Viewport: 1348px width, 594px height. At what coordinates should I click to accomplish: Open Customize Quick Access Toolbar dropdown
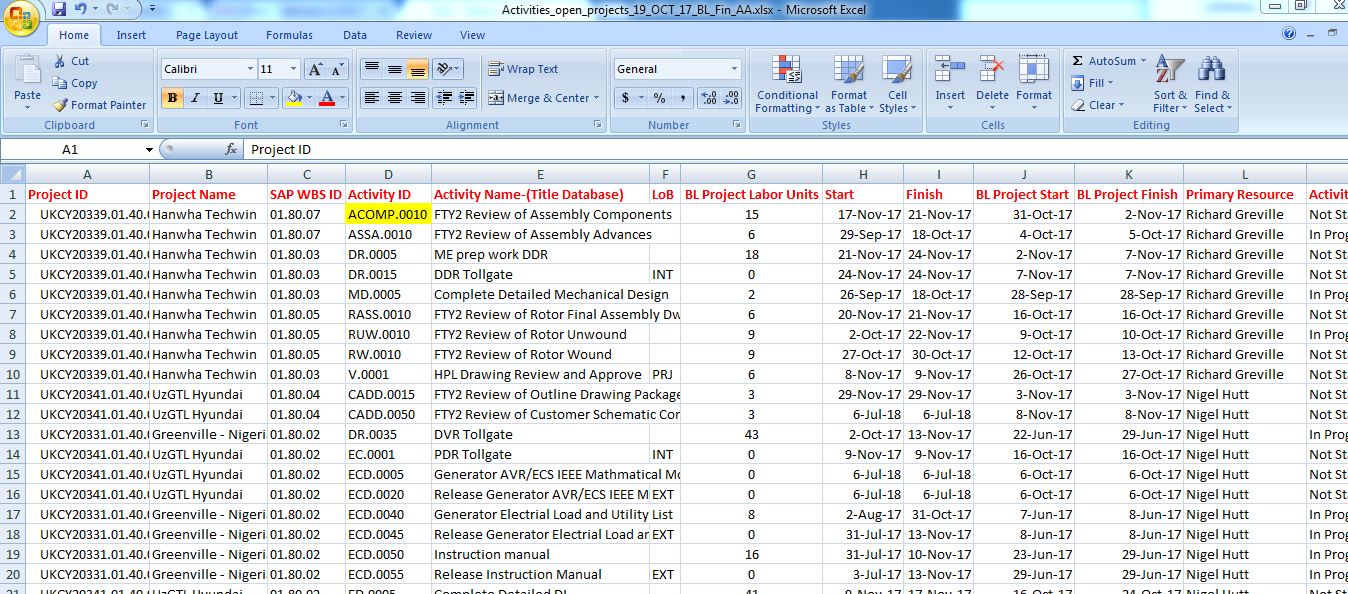coord(152,9)
